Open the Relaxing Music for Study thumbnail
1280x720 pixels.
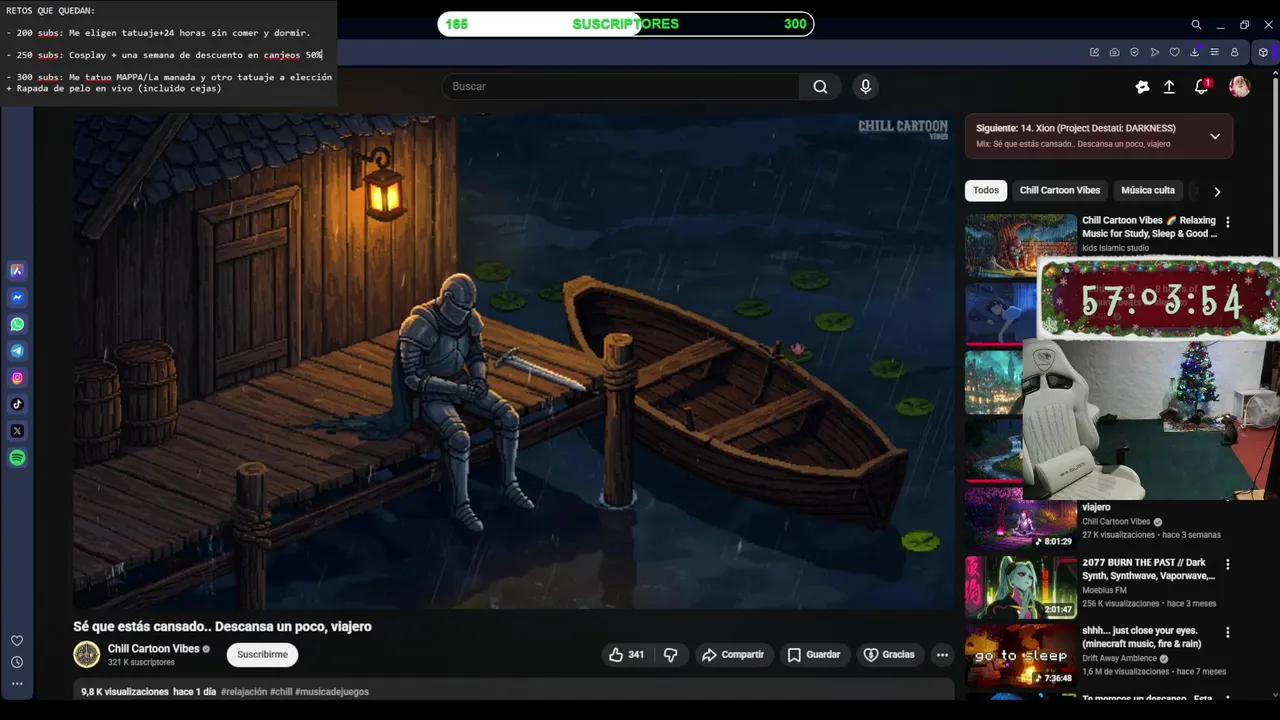1021,244
